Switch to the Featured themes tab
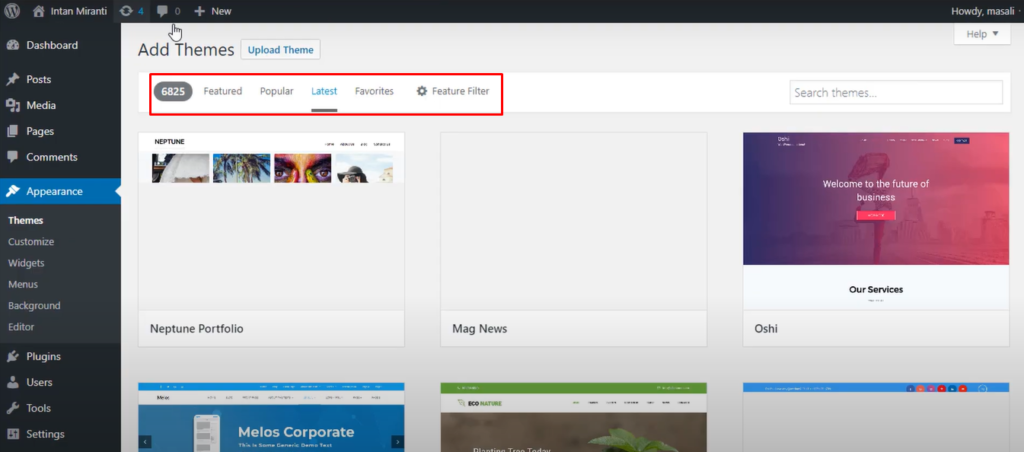1024x452 pixels. tap(223, 91)
